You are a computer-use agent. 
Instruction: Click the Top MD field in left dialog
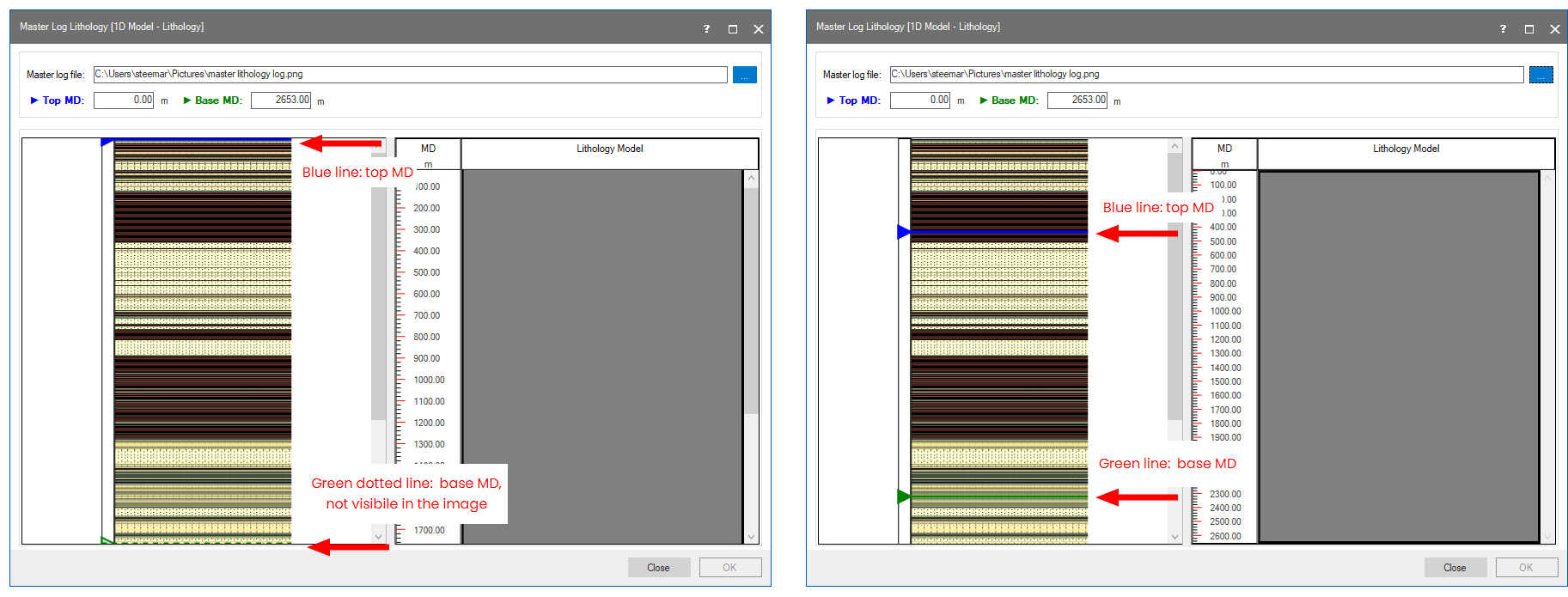(124, 101)
